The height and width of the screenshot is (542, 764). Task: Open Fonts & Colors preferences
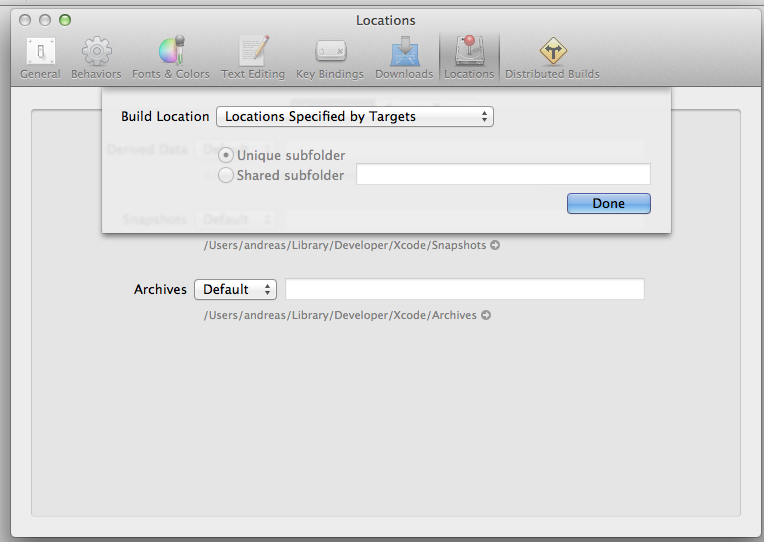(x=171, y=58)
